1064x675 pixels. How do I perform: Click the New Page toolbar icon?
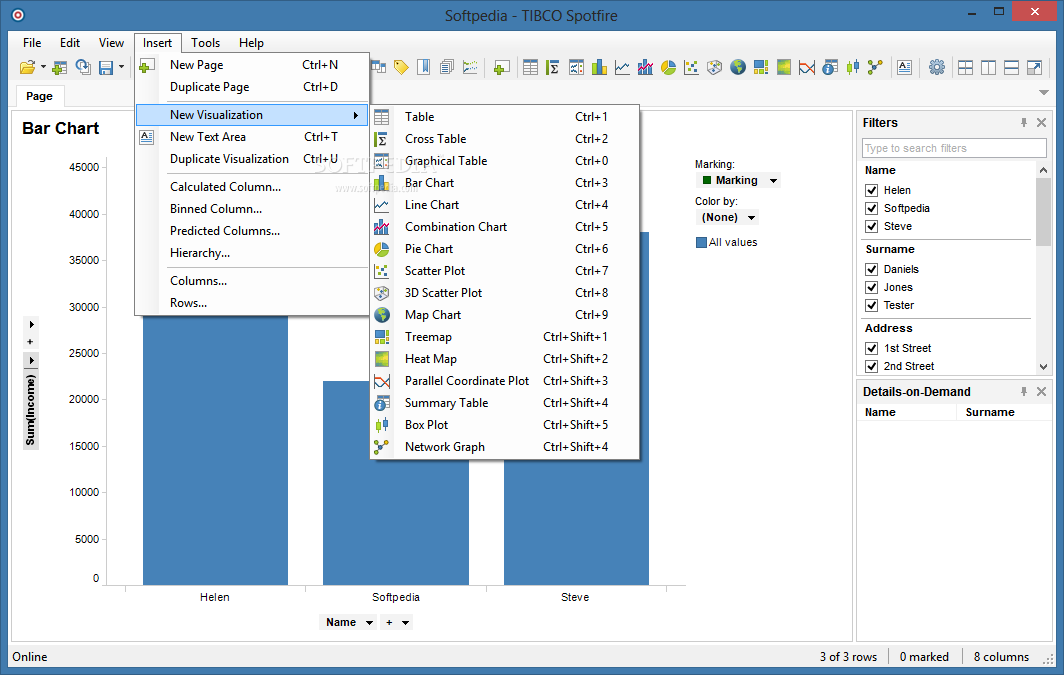click(x=501, y=67)
